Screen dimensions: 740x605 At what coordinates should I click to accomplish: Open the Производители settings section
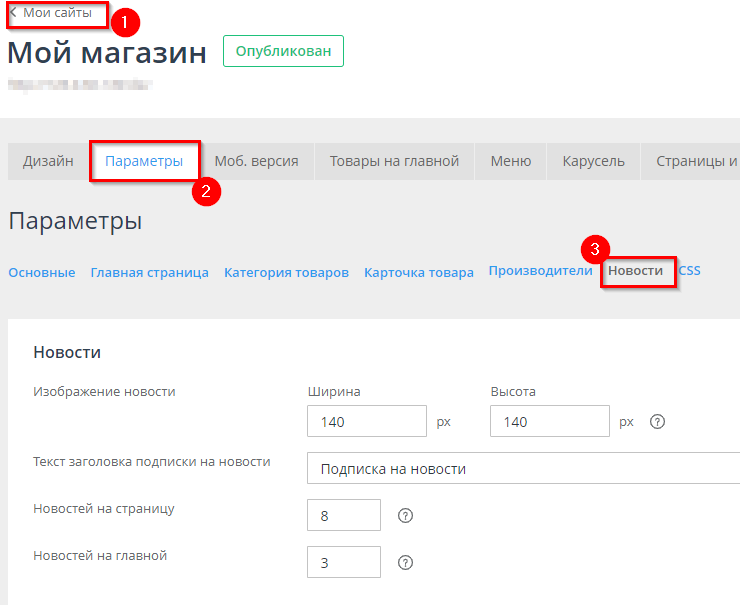[540, 271]
